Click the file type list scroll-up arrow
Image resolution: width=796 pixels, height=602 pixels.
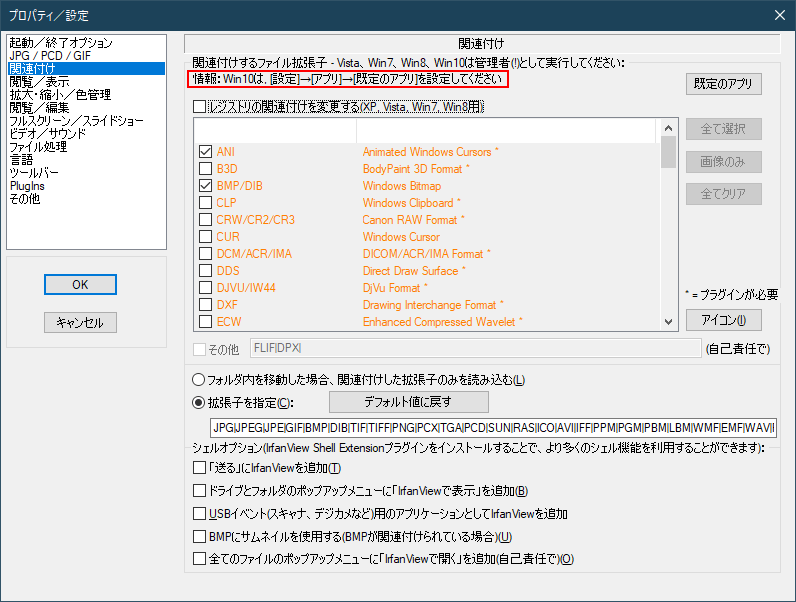point(668,128)
